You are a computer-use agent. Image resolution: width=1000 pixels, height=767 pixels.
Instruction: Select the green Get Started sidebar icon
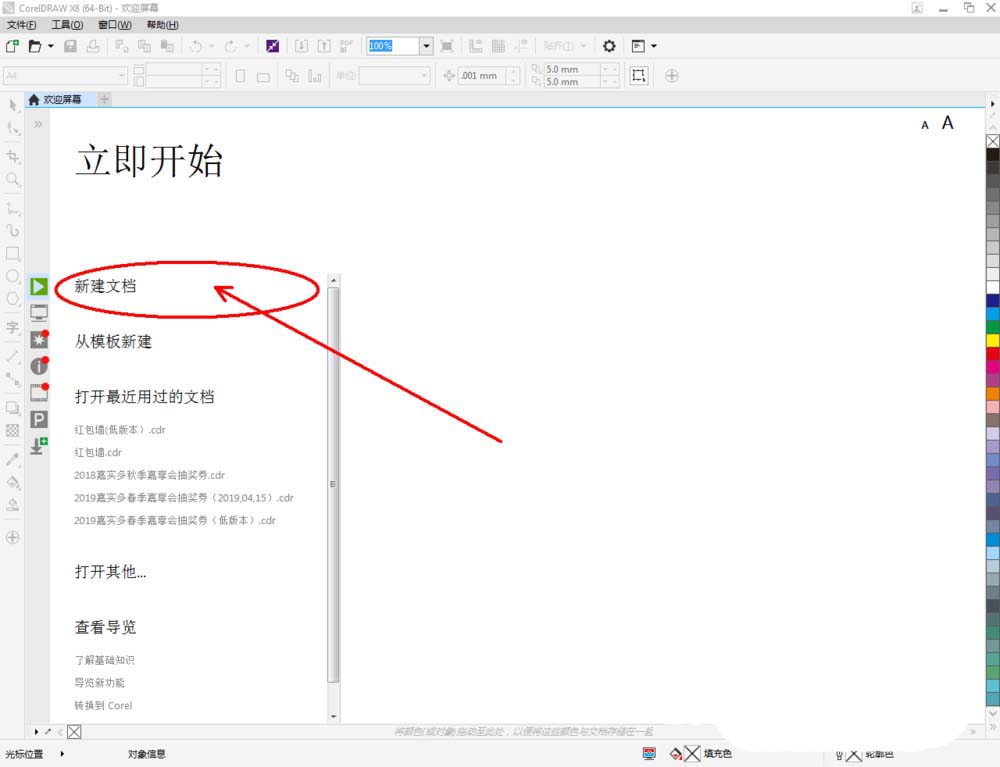point(39,287)
